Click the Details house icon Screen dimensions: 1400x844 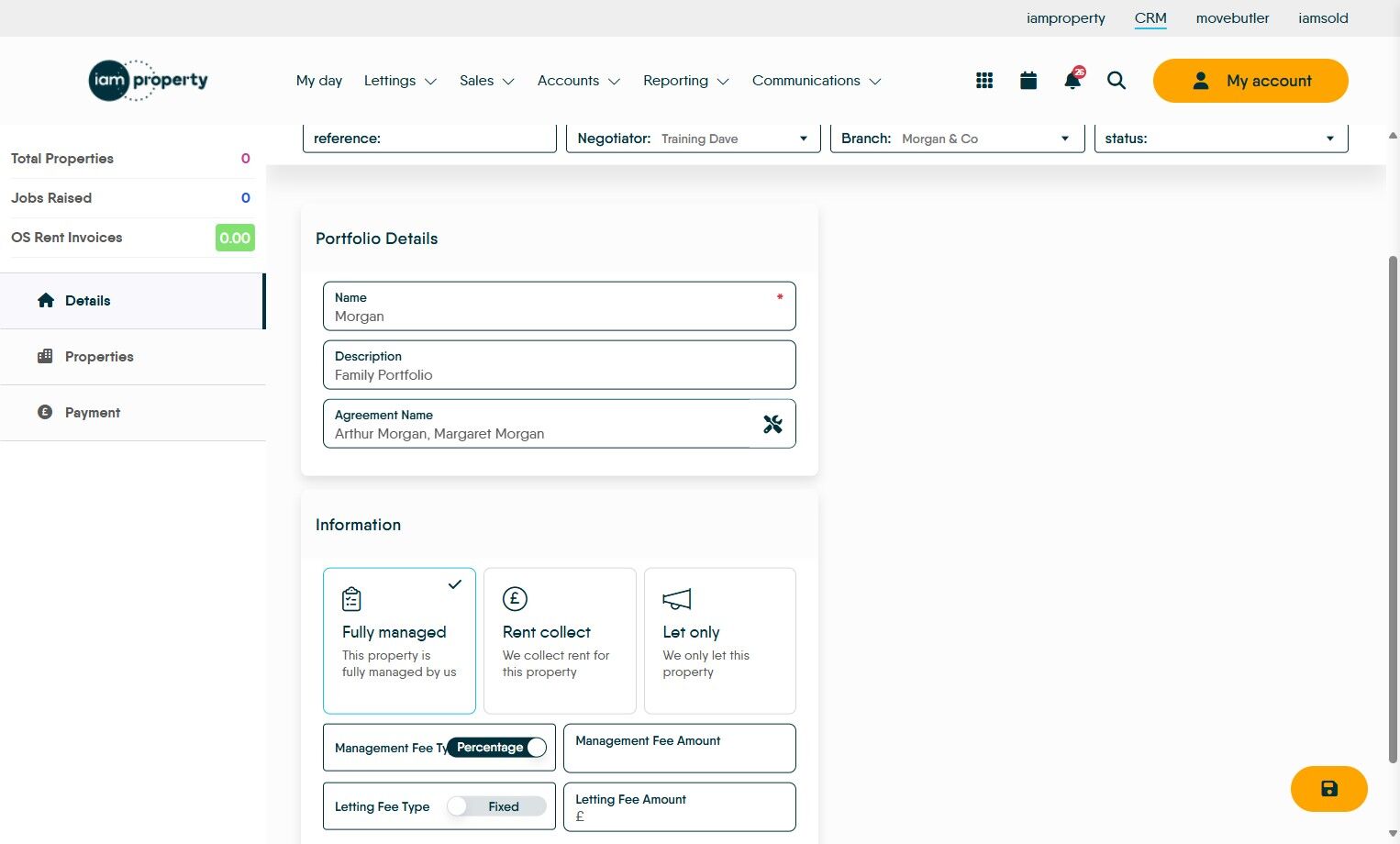46,300
